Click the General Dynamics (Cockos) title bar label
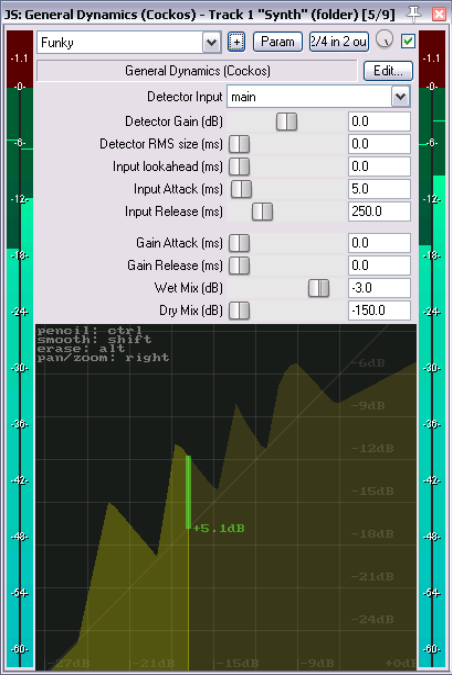 point(197,71)
